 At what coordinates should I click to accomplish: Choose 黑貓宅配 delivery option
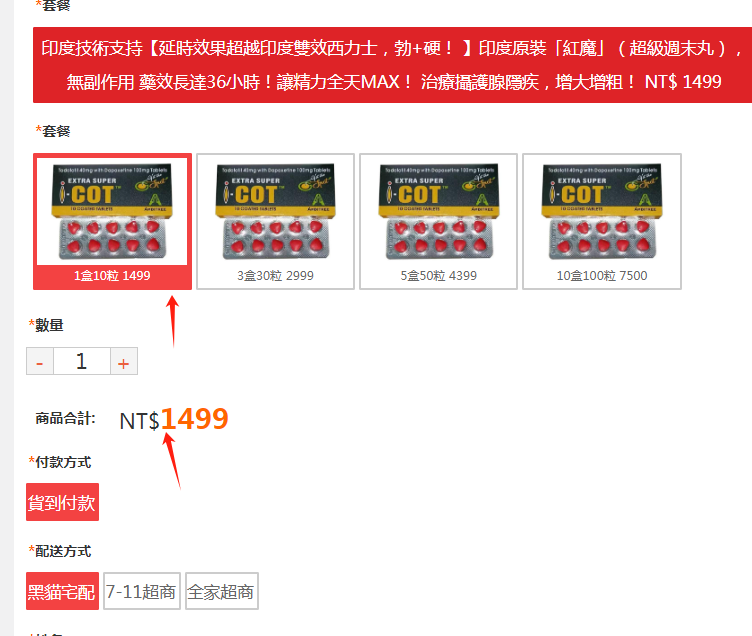(x=62, y=591)
